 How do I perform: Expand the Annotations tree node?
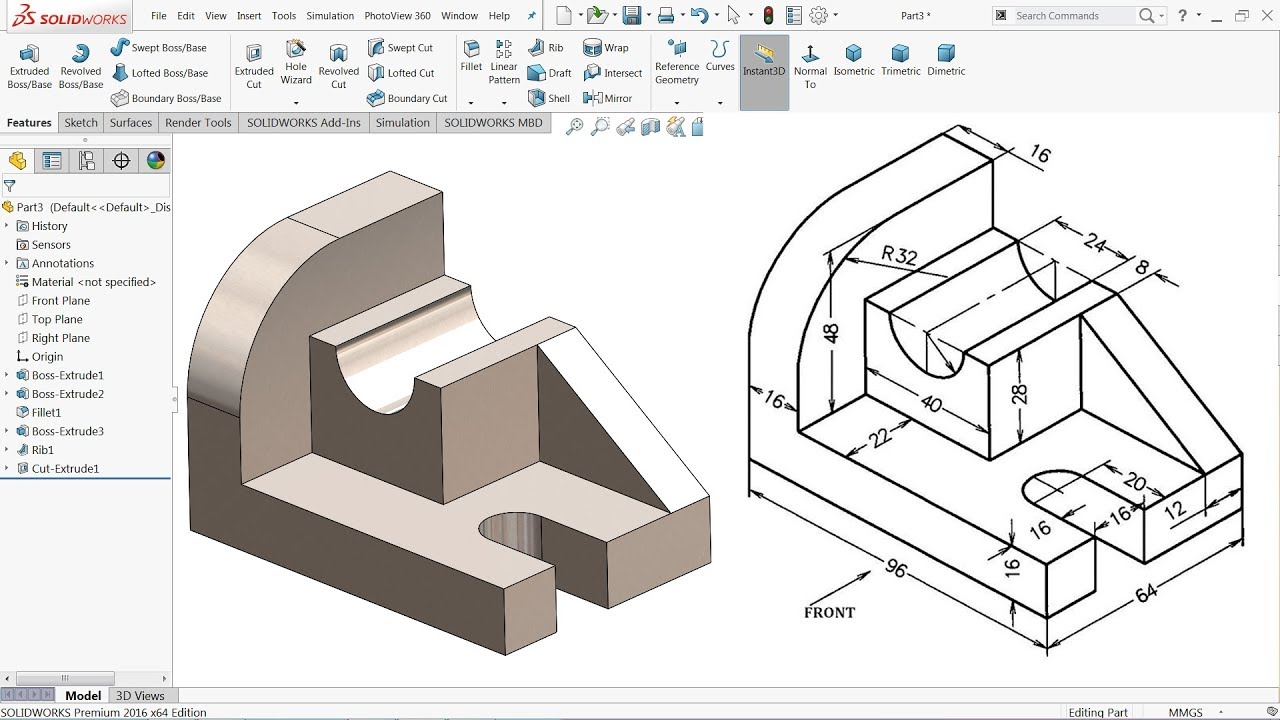pos(7,264)
